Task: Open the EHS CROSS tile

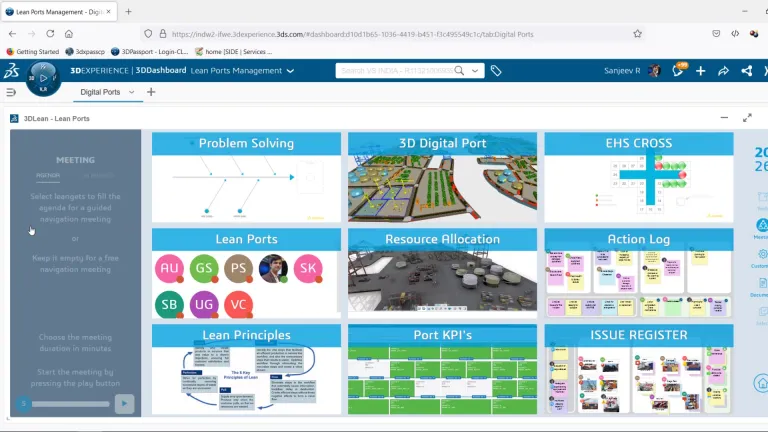Action: [x=639, y=177]
